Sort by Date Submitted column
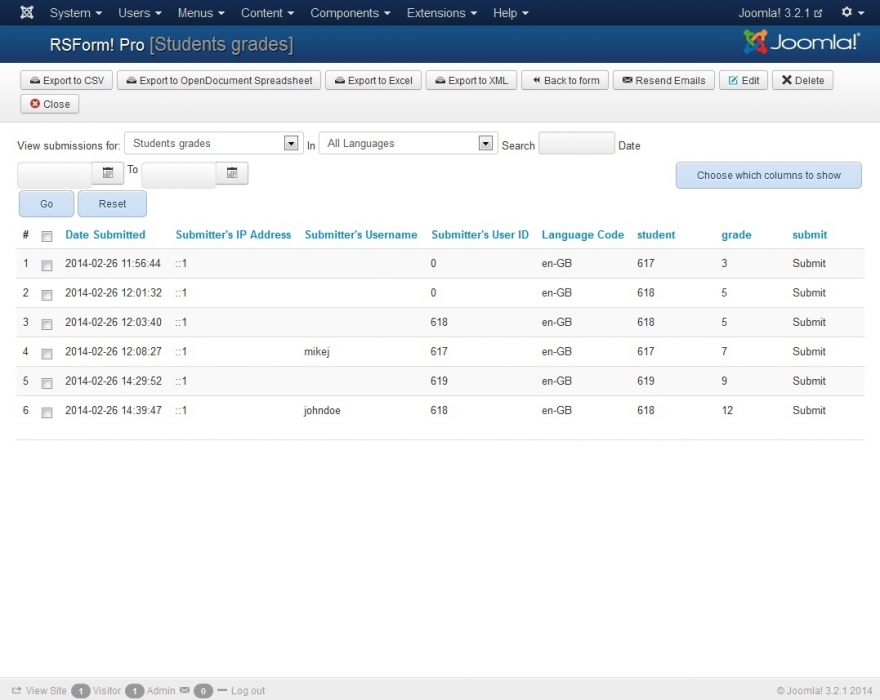This screenshot has width=880, height=700. 105,235
